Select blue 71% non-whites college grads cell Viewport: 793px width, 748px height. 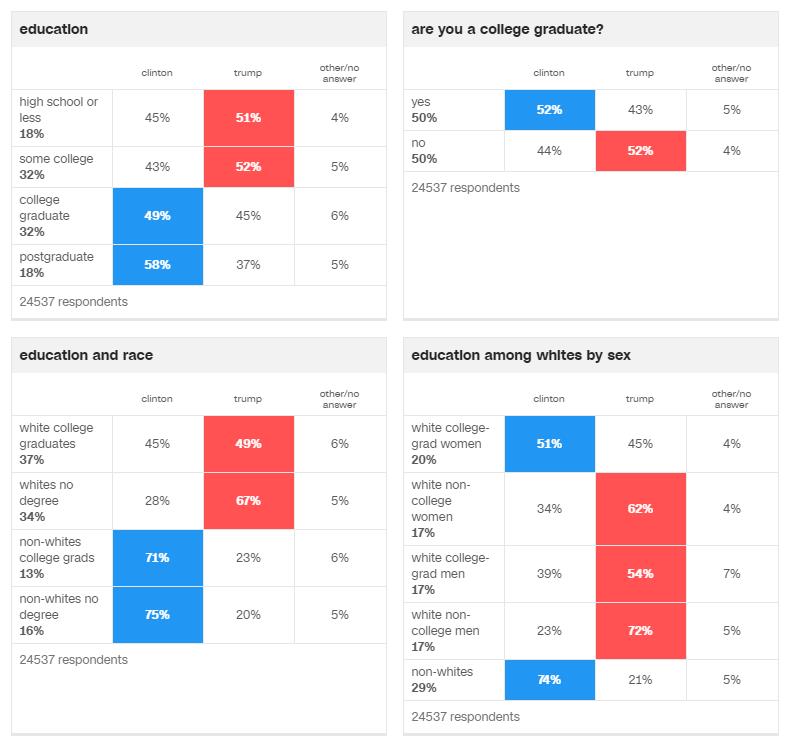pyautogui.click(x=157, y=558)
